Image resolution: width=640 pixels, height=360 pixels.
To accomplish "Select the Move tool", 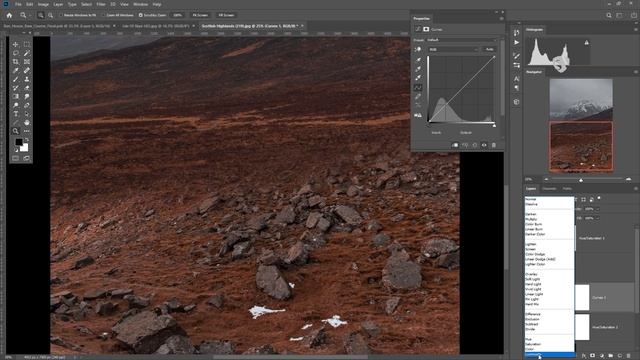I will (16, 44).
